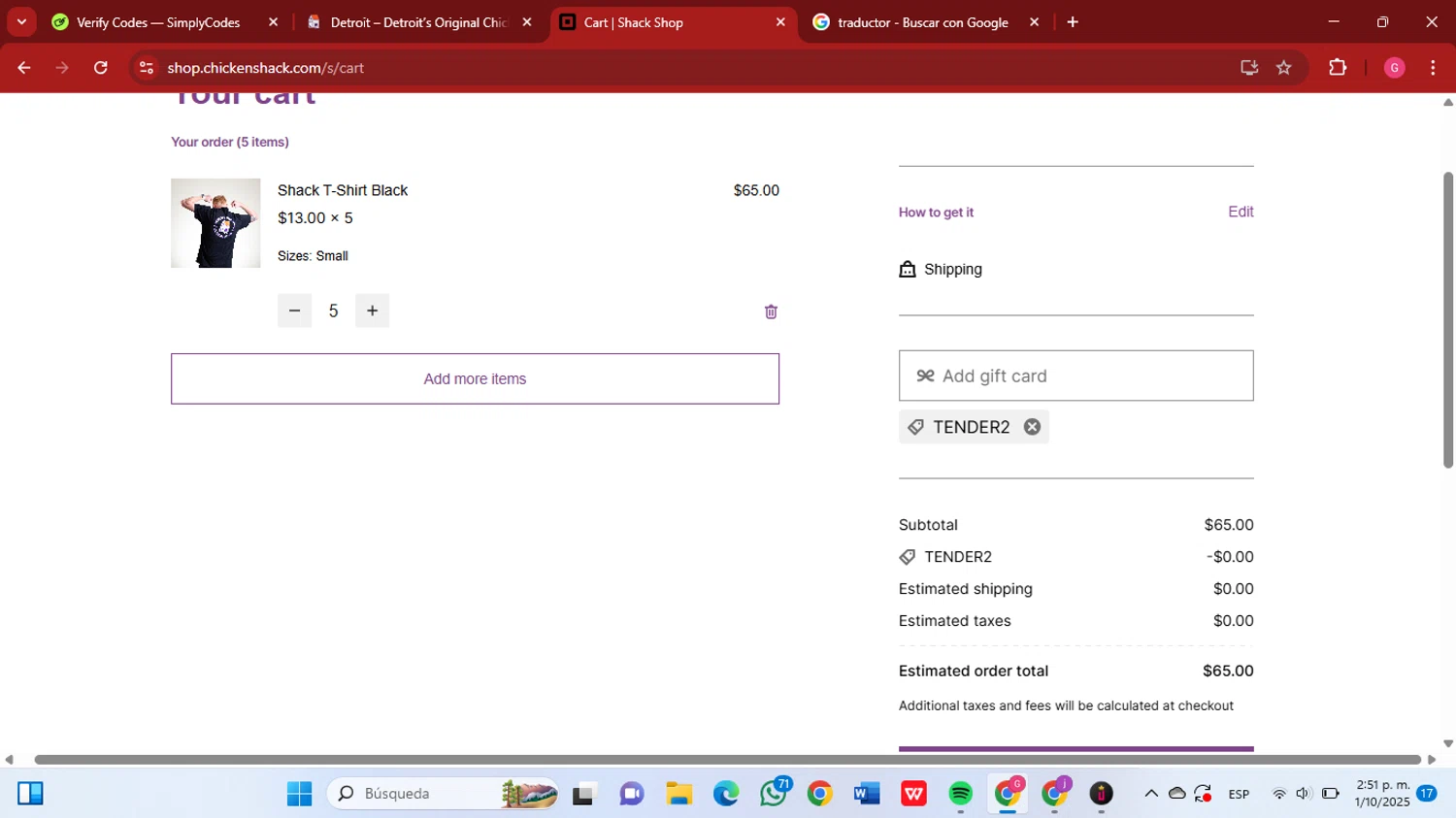Click the Sizes: Small text
The height and width of the screenshot is (818, 1456).
[x=313, y=256]
